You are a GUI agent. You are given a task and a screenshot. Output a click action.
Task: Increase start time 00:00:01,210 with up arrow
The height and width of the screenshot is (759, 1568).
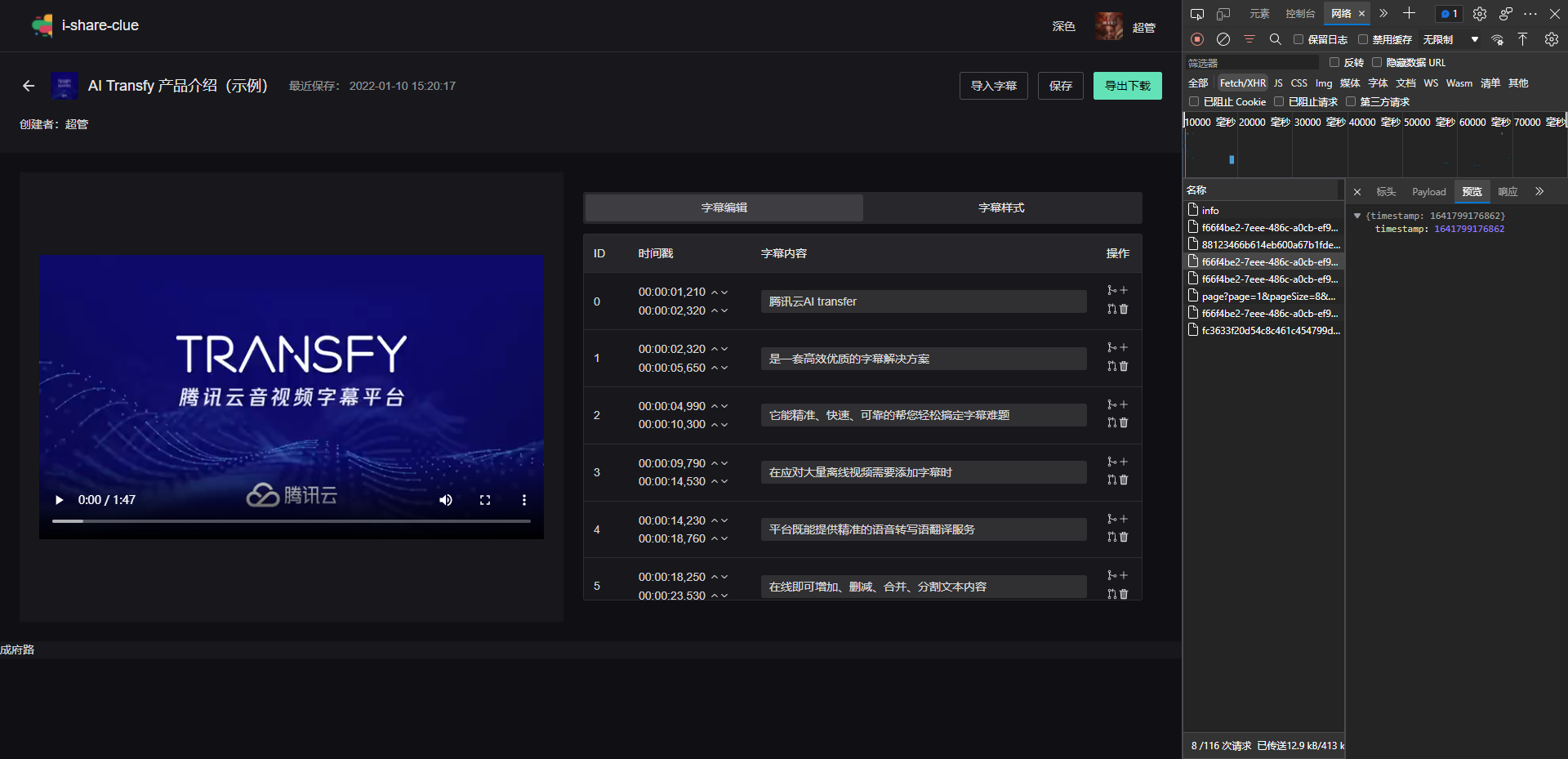click(715, 292)
